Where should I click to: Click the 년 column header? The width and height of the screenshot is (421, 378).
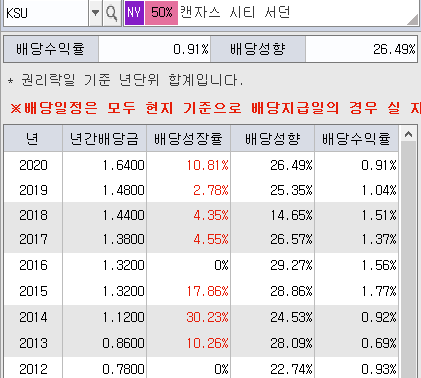coord(33,138)
